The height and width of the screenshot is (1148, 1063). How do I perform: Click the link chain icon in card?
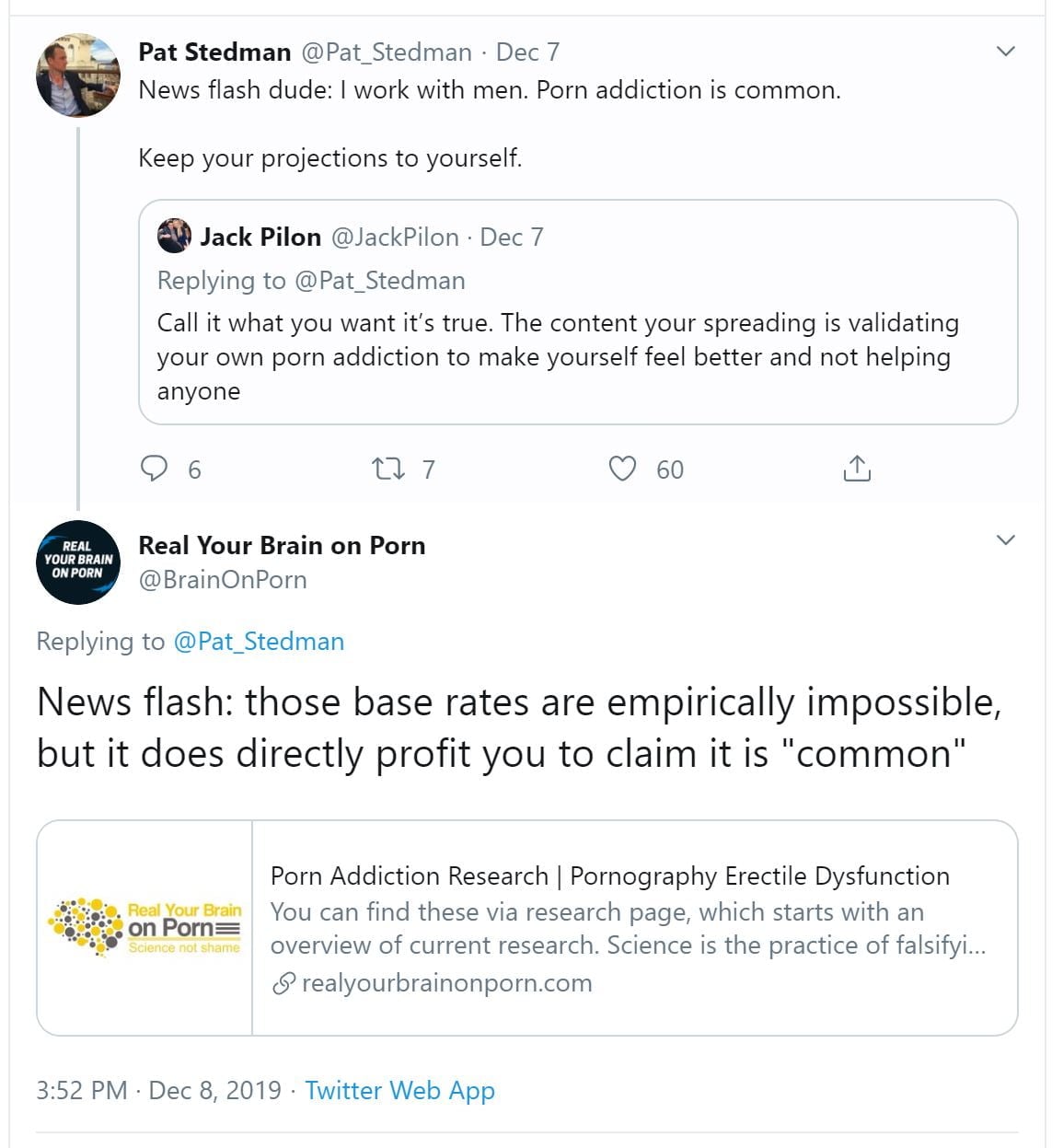coord(283,983)
